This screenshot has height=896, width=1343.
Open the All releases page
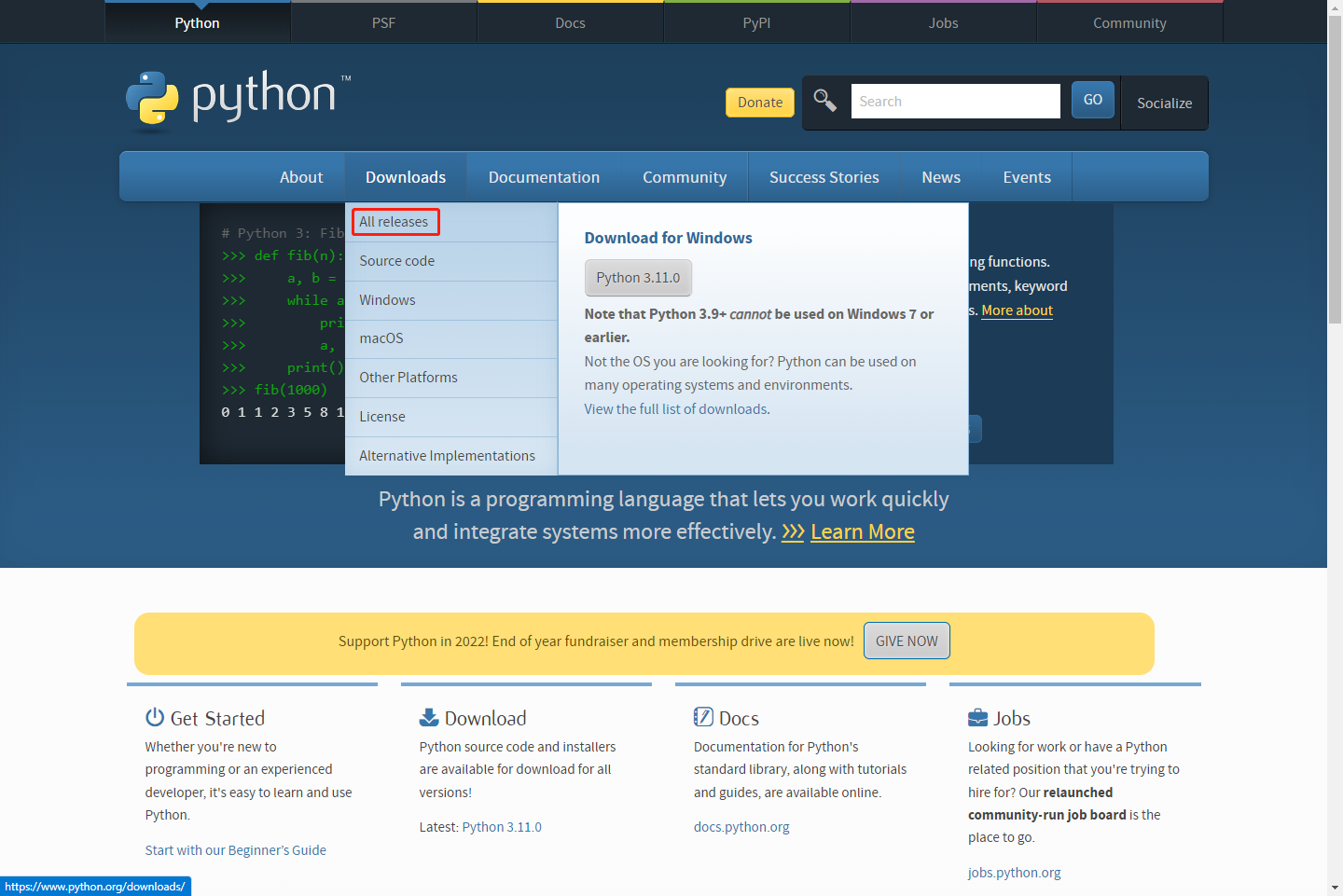pos(395,221)
